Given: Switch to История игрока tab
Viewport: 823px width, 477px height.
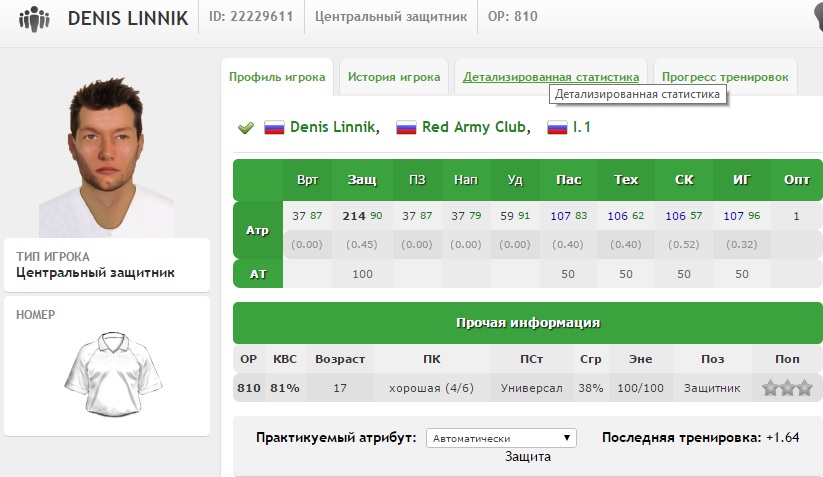Looking at the screenshot, I should pyautogui.click(x=394, y=77).
